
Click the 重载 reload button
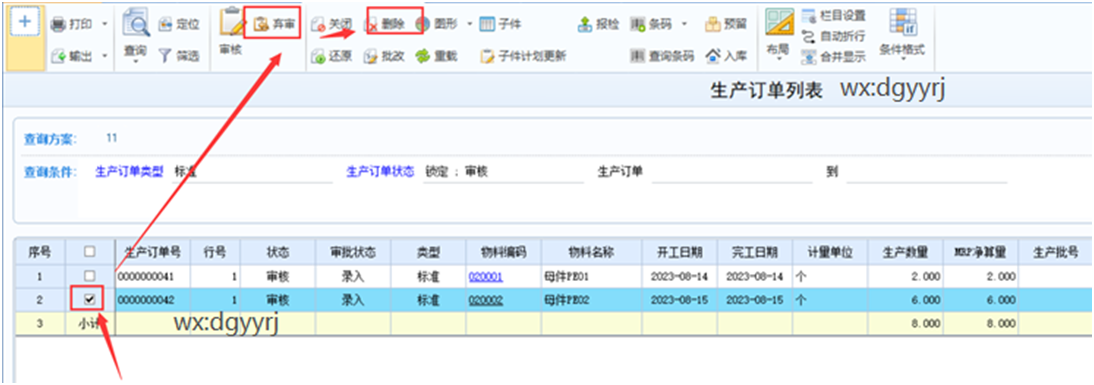(437, 56)
